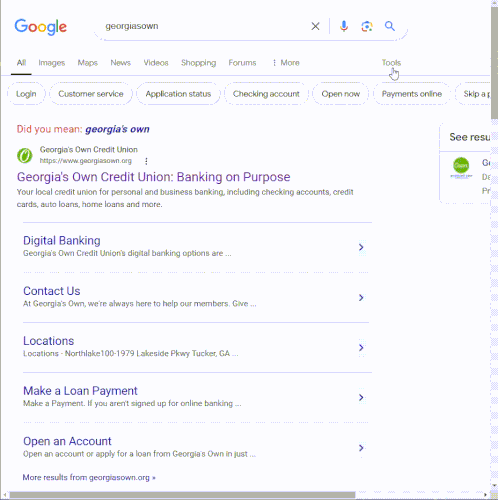Click the Google logo
The image size is (498, 500).
point(41,27)
